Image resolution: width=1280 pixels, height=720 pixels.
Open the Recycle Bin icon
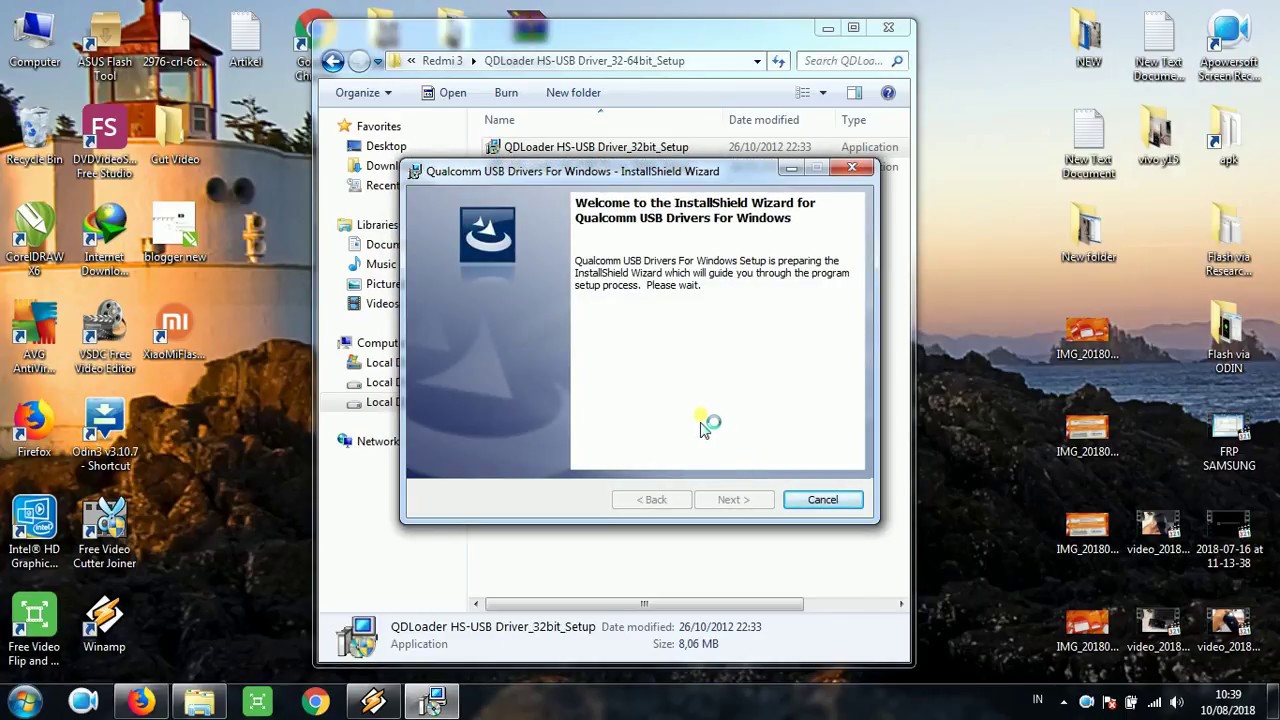coord(34,137)
